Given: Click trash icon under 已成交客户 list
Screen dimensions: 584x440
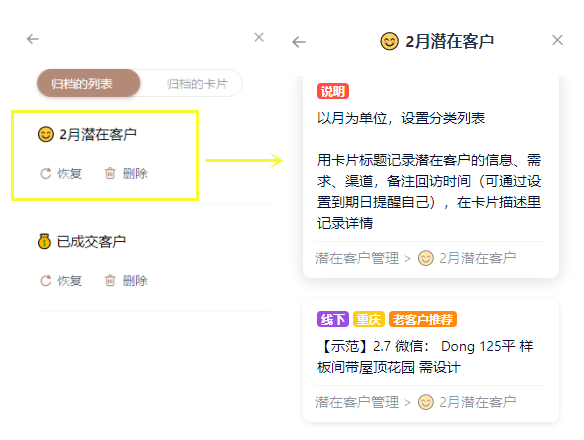Looking at the screenshot, I should tap(110, 281).
